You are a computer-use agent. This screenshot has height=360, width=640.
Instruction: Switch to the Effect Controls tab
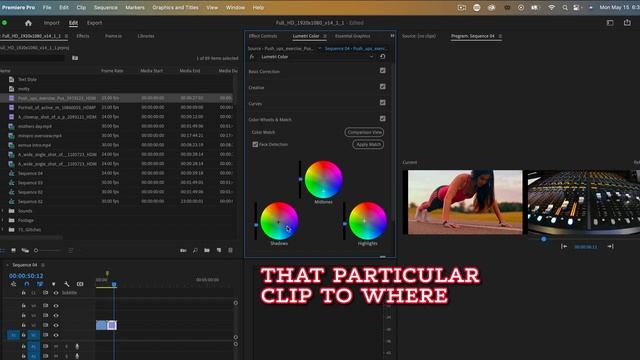click(263, 36)
